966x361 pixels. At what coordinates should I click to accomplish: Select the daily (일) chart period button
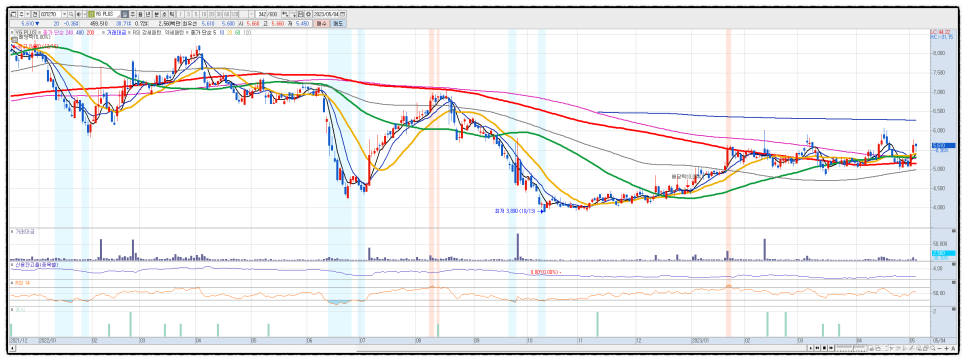coord(124,14)
